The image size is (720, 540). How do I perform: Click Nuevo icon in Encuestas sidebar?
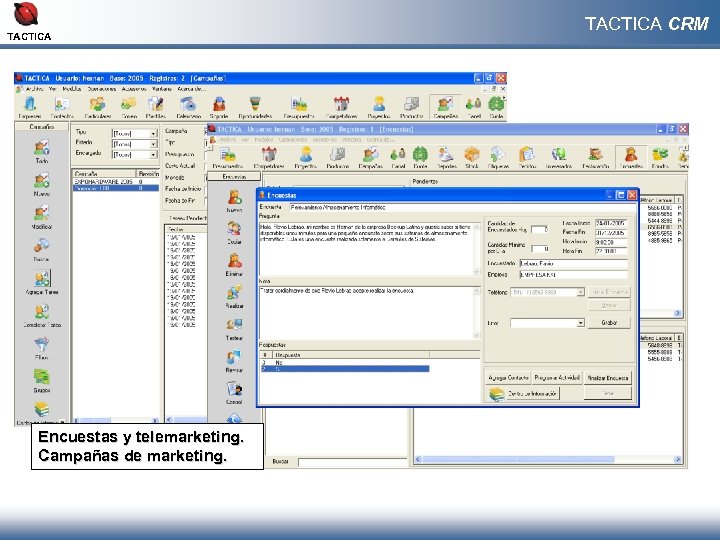pyautogui.click(x=234, y=201)
